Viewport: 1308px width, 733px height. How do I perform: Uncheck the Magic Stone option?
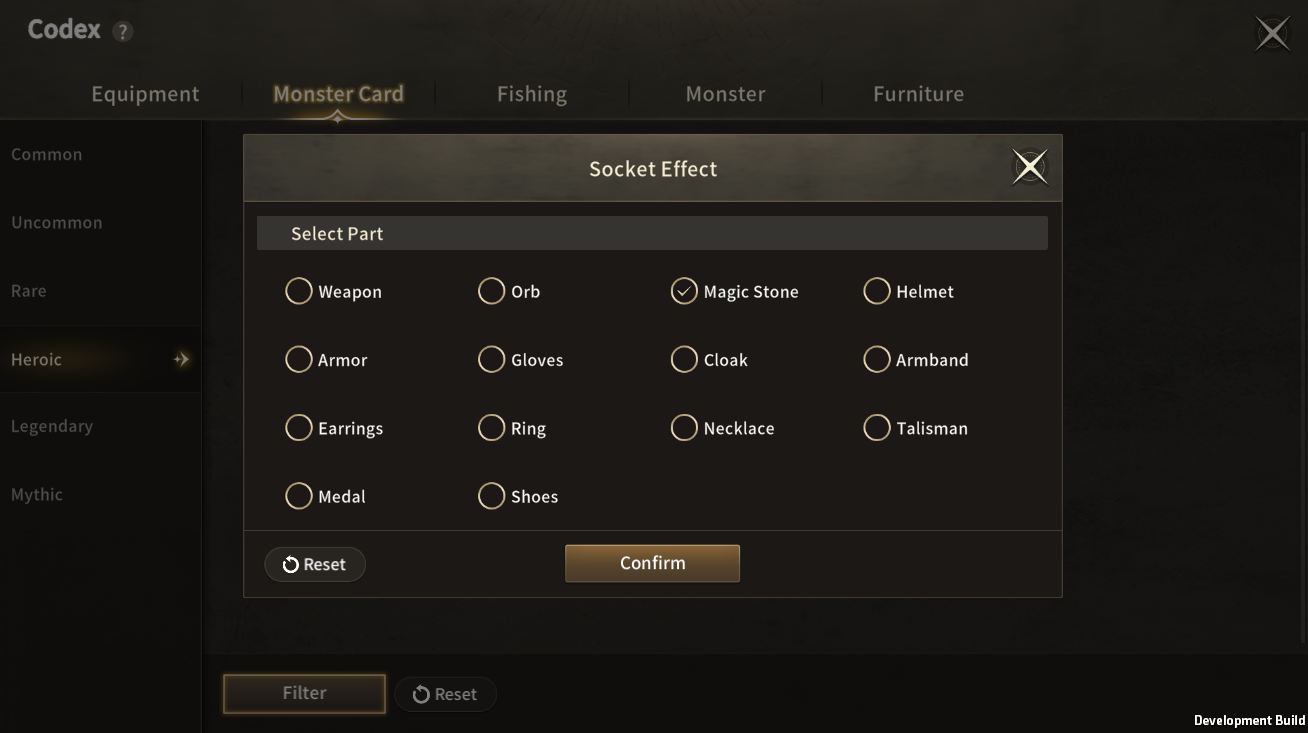point(684,291)
